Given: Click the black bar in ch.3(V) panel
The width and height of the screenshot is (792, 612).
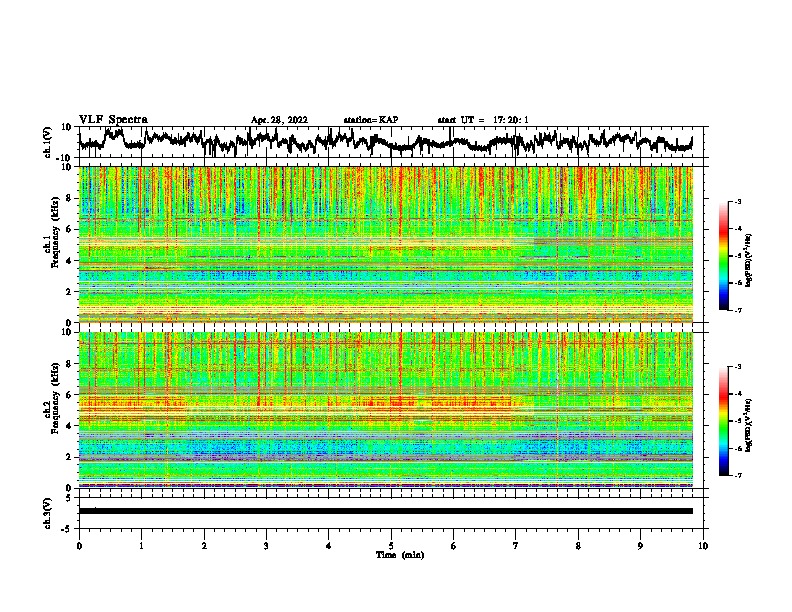Looking at the screenshot, I should [x=386, y=511].
